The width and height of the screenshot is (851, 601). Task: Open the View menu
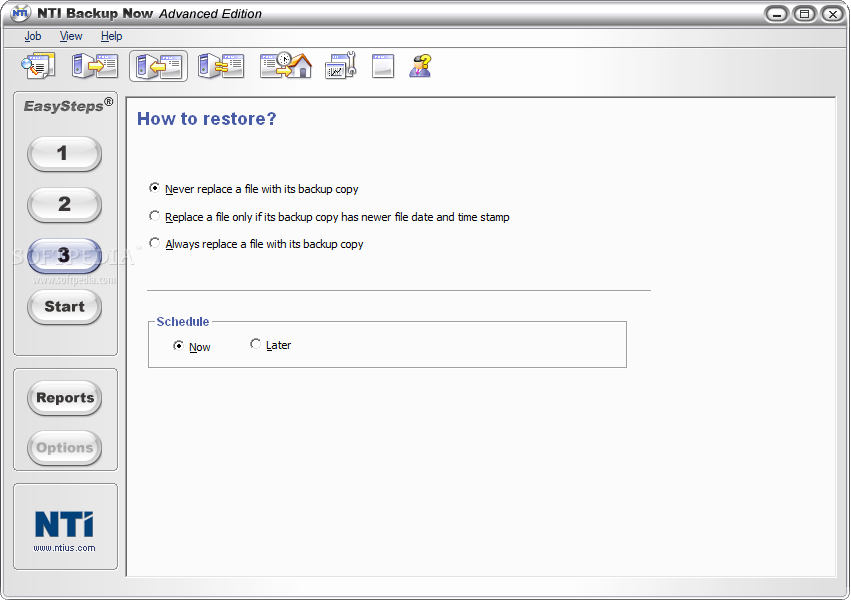71,36
